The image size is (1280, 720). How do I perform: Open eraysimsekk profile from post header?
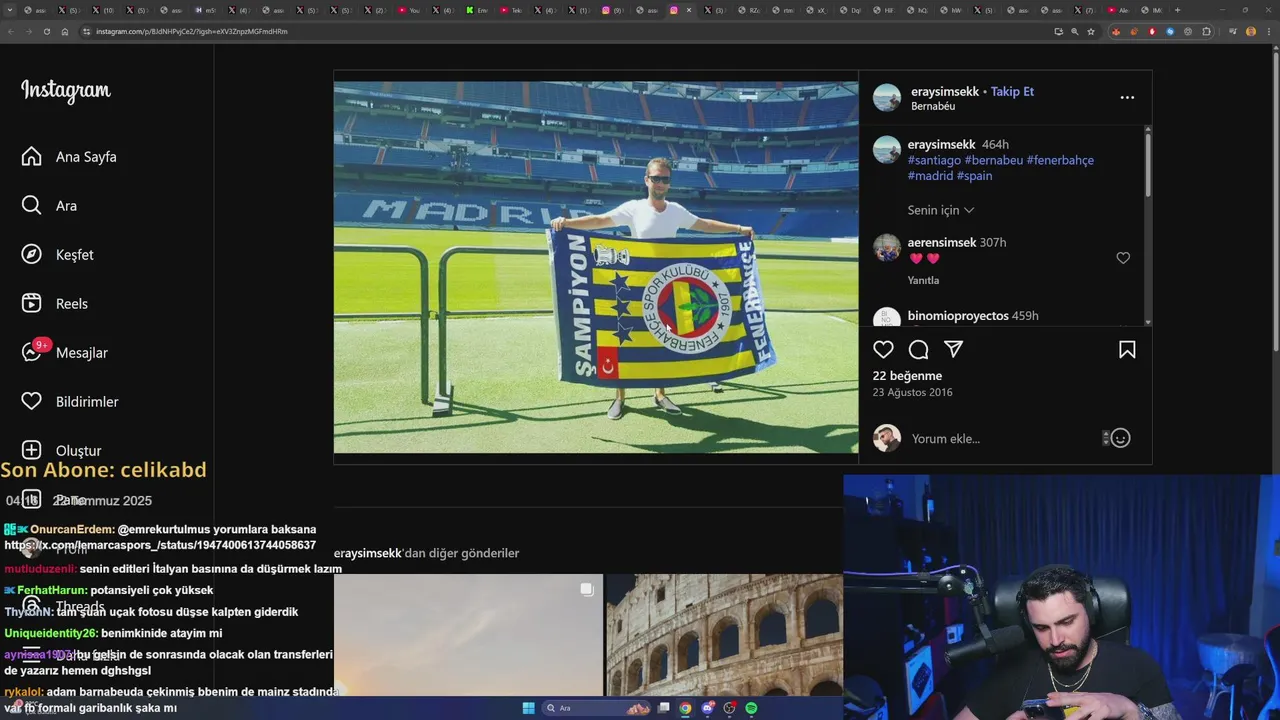(945, 91)
